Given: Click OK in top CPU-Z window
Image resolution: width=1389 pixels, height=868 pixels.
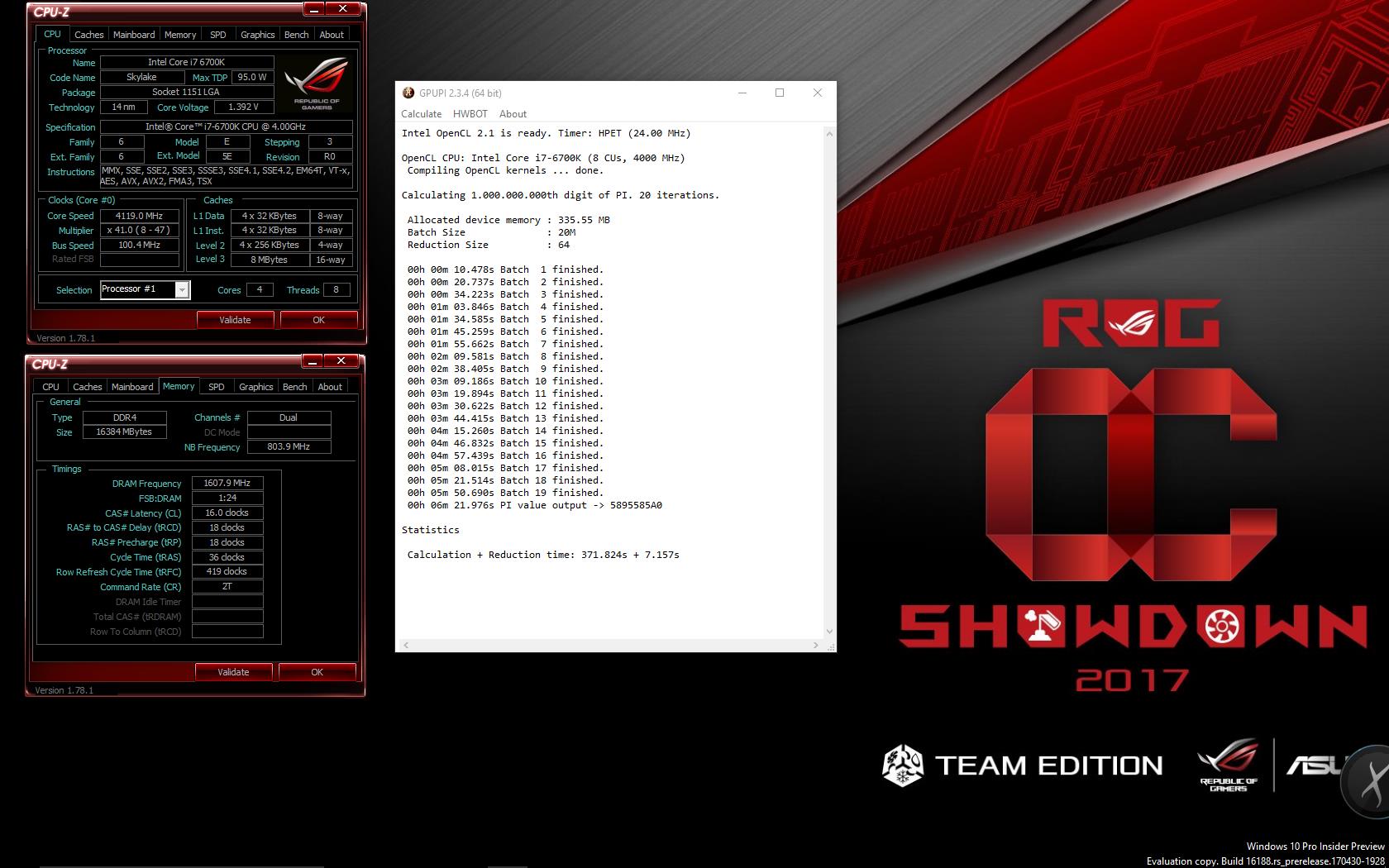Looking at the screenshot, I should coord(318,320).
